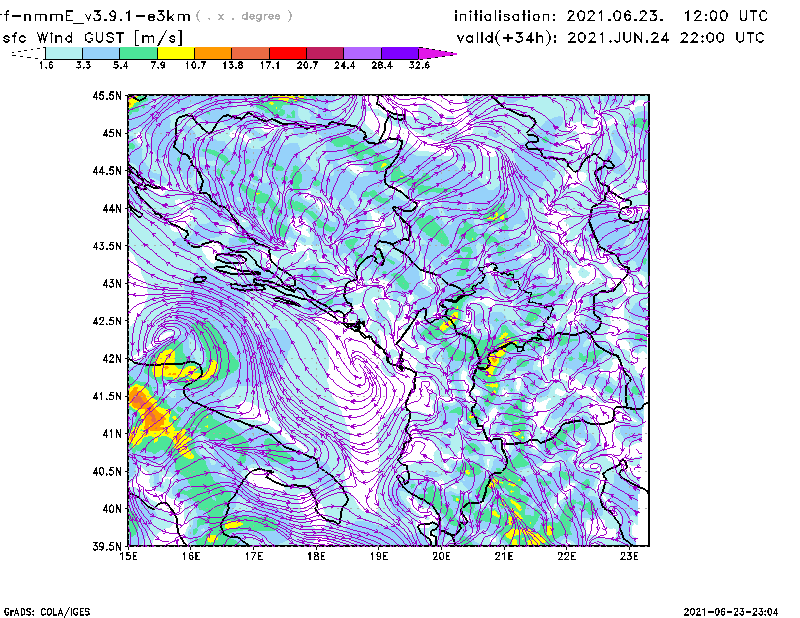This screenshot has width=800, height=618.
Task: Click the latitude label "42N"
Action: pos(112,359)
